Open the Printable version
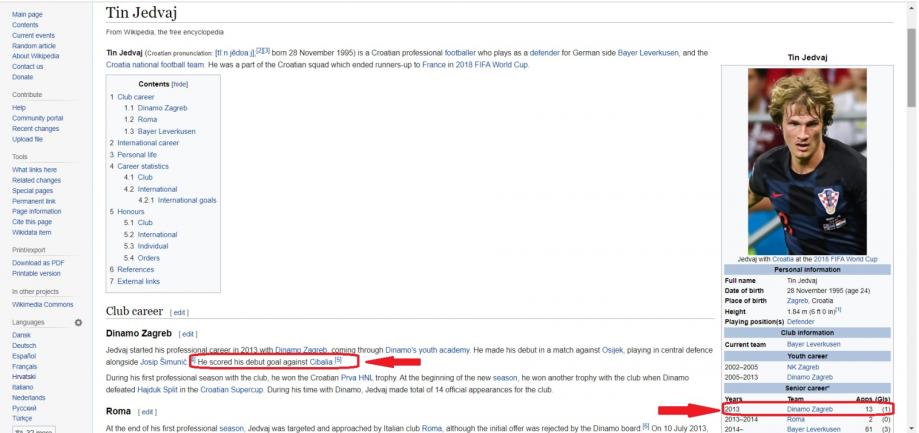919x433 pixels. (x=36, y=274)
